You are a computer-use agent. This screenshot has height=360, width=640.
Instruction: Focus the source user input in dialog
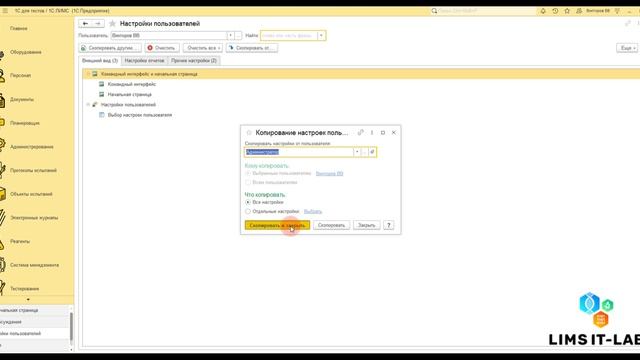(299, 152)
